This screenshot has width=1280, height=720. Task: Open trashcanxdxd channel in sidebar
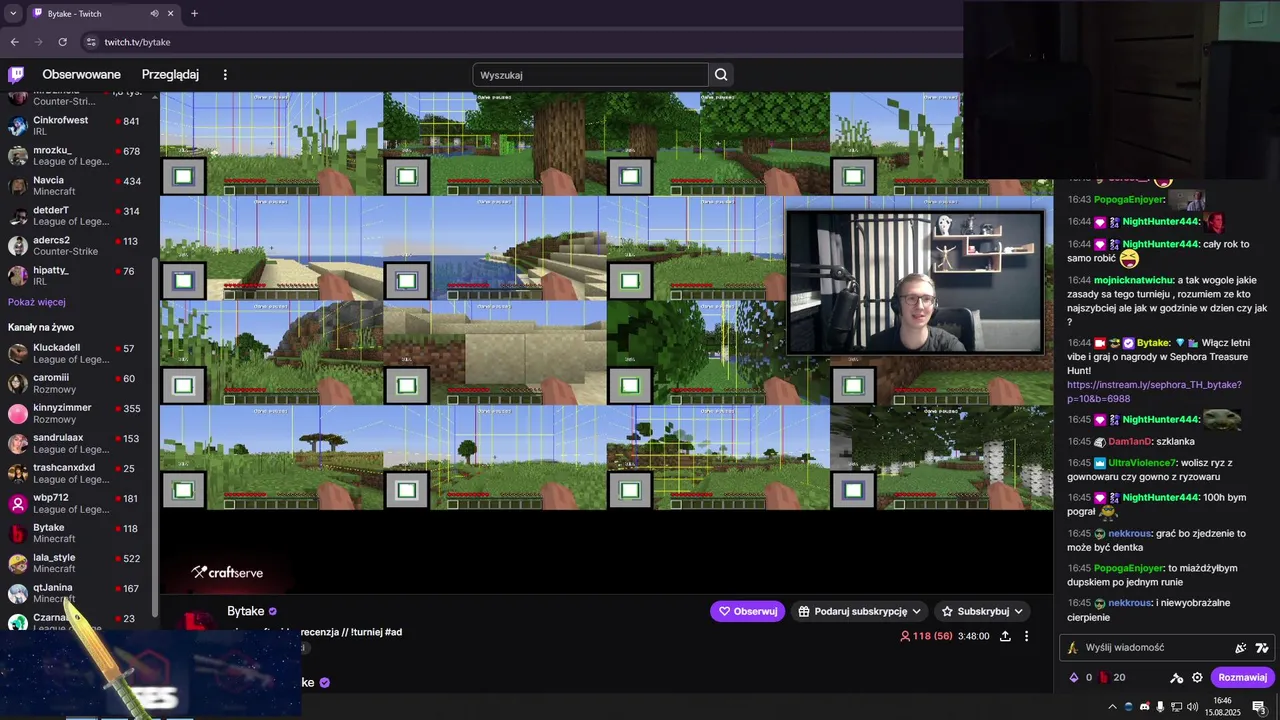point(77,473)
